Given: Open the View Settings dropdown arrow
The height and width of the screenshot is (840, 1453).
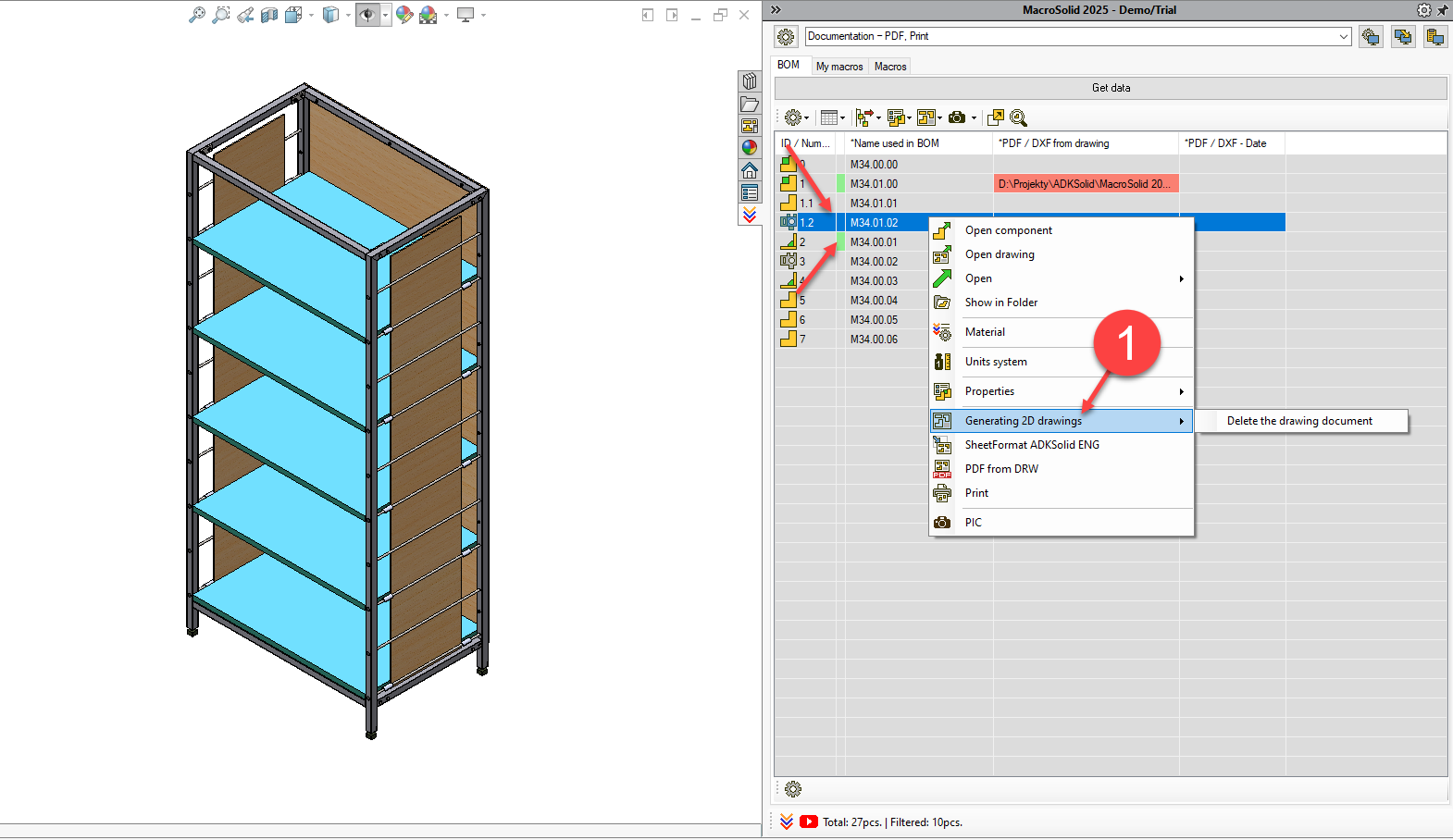Looking at the screenshot, I should pos(483,15).
